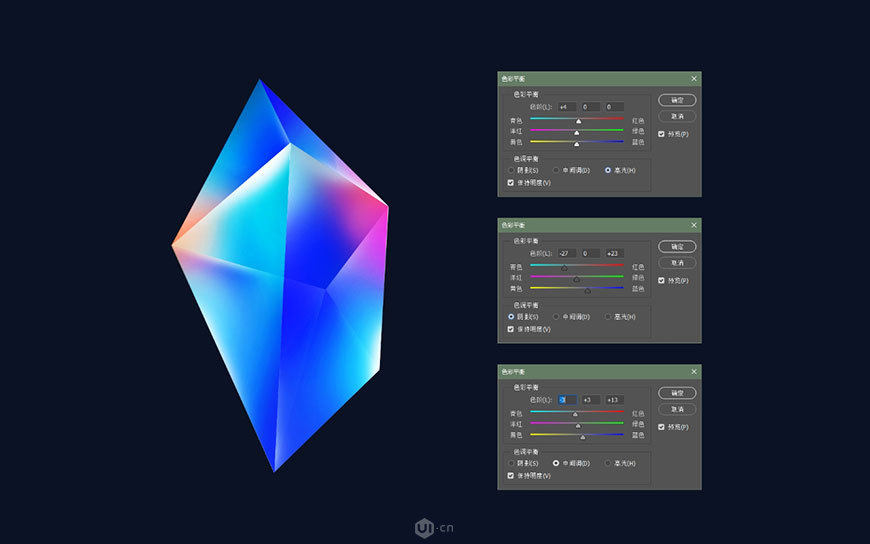Select 中间调 radio in the +4 dialog
Viewport: 870px width, 544px height.
(x=556, y=170)
